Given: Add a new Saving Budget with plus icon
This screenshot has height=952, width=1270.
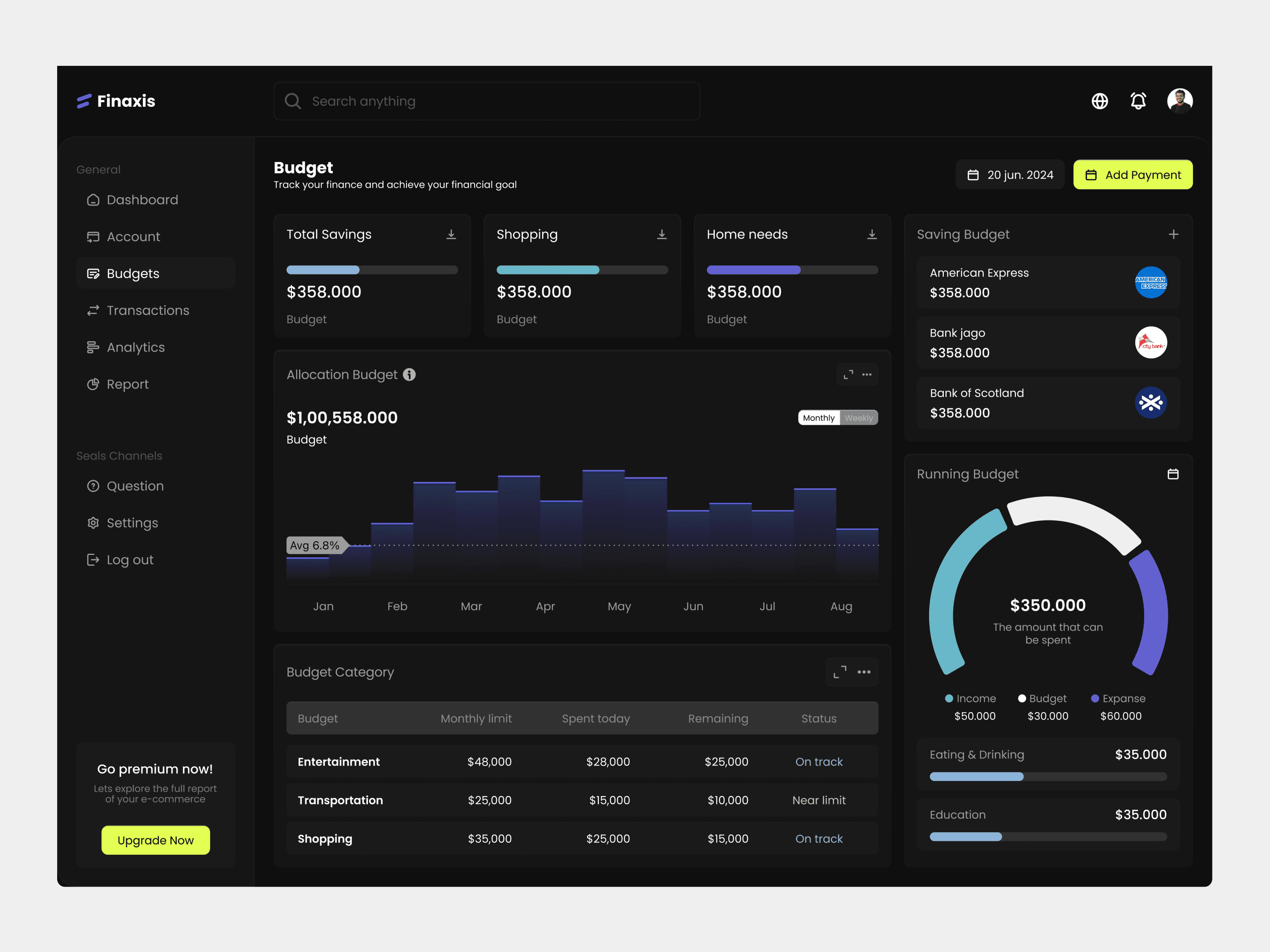Looking at the screenshot, I should tap(1173, 234).
